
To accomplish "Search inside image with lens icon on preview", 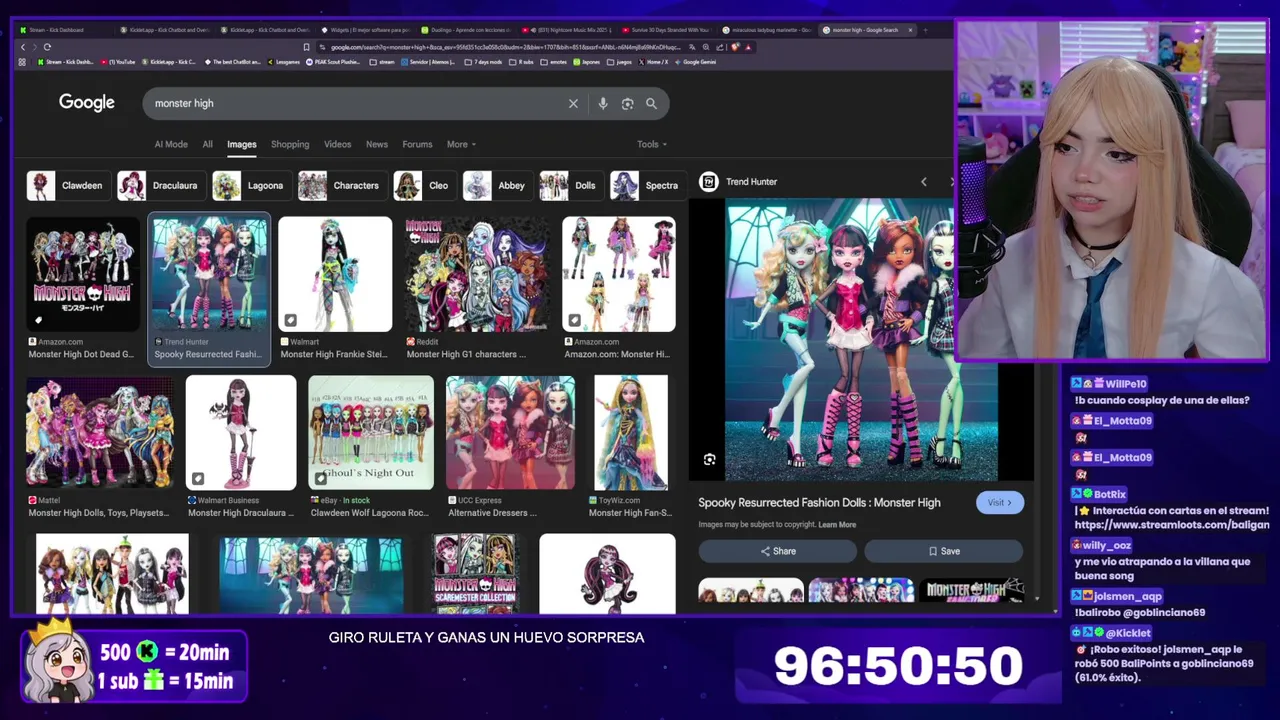I will coord(709,459).
